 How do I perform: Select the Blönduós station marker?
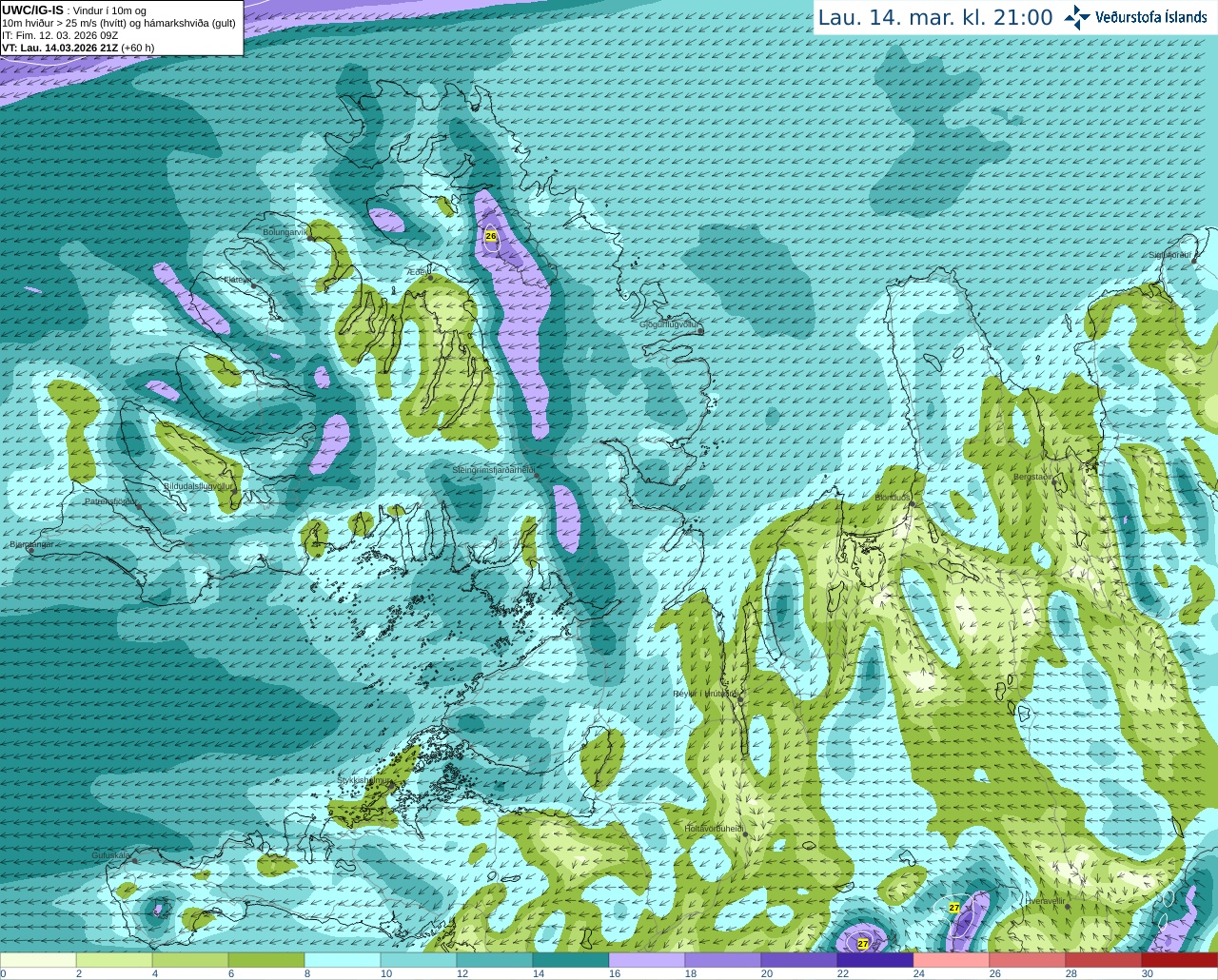click(912, 504)
